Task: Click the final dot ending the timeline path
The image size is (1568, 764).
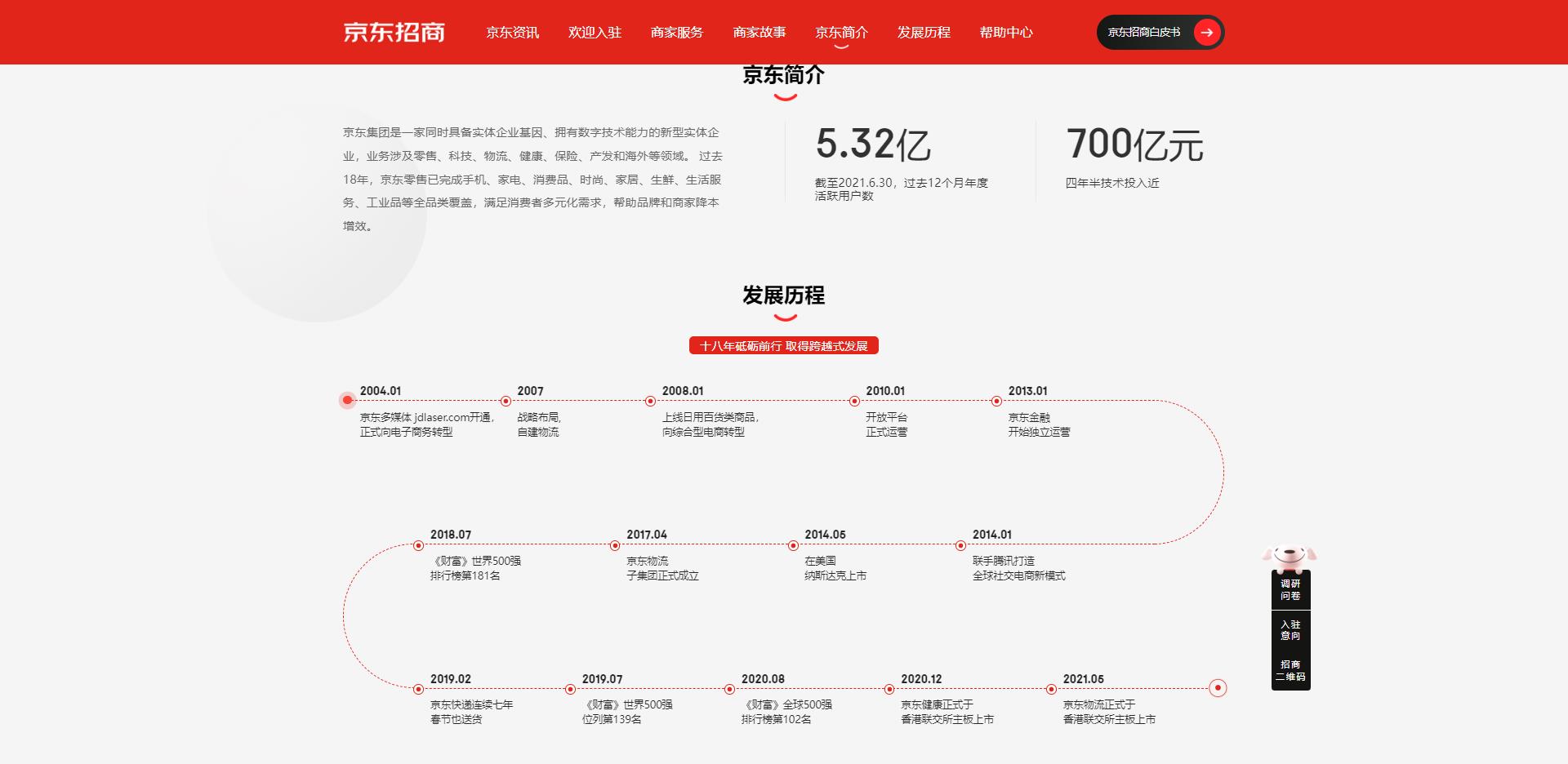Action: click(1218, 686)
